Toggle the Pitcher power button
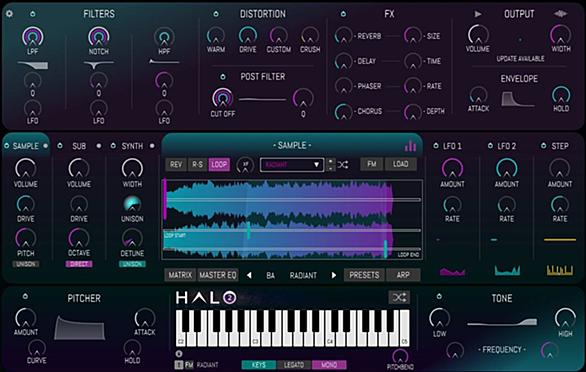This screenshot has height=372, width=586. tap(25, 296)
